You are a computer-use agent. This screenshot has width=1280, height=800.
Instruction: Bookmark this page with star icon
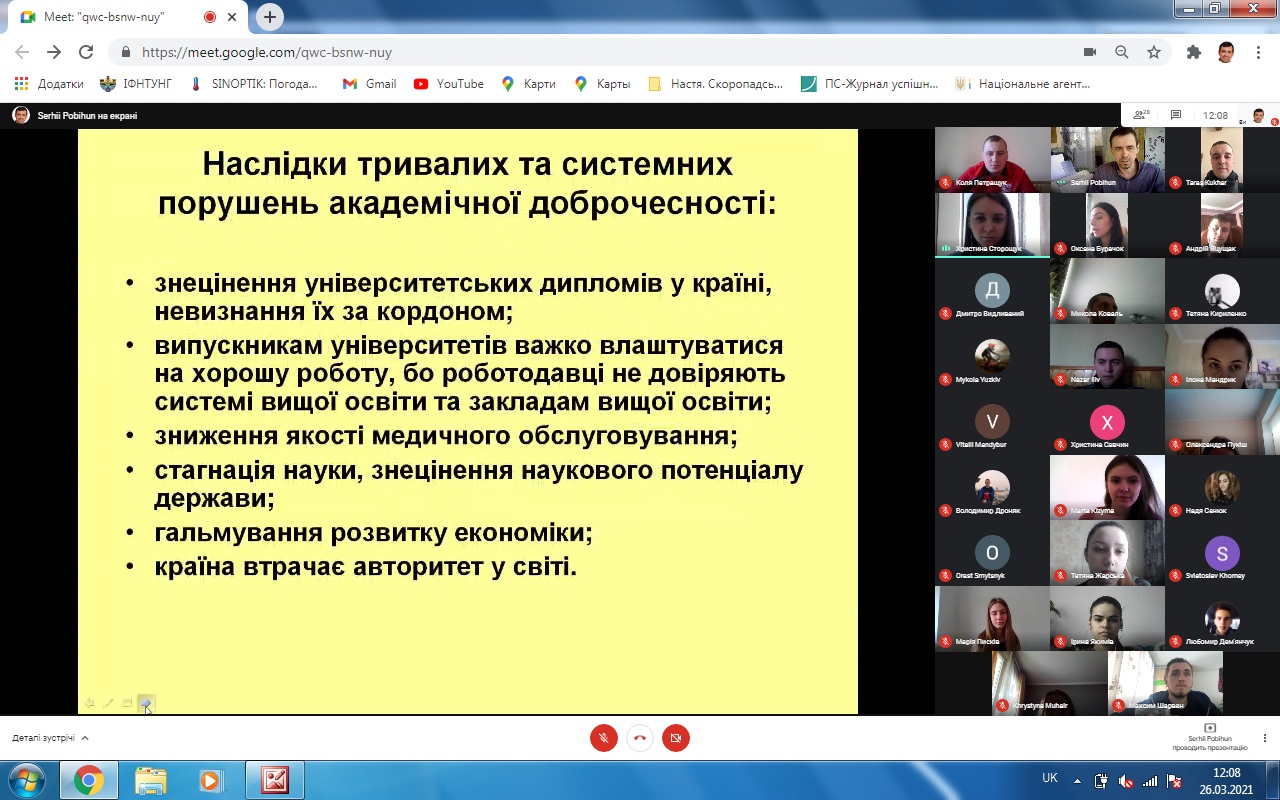(1154, 52)
